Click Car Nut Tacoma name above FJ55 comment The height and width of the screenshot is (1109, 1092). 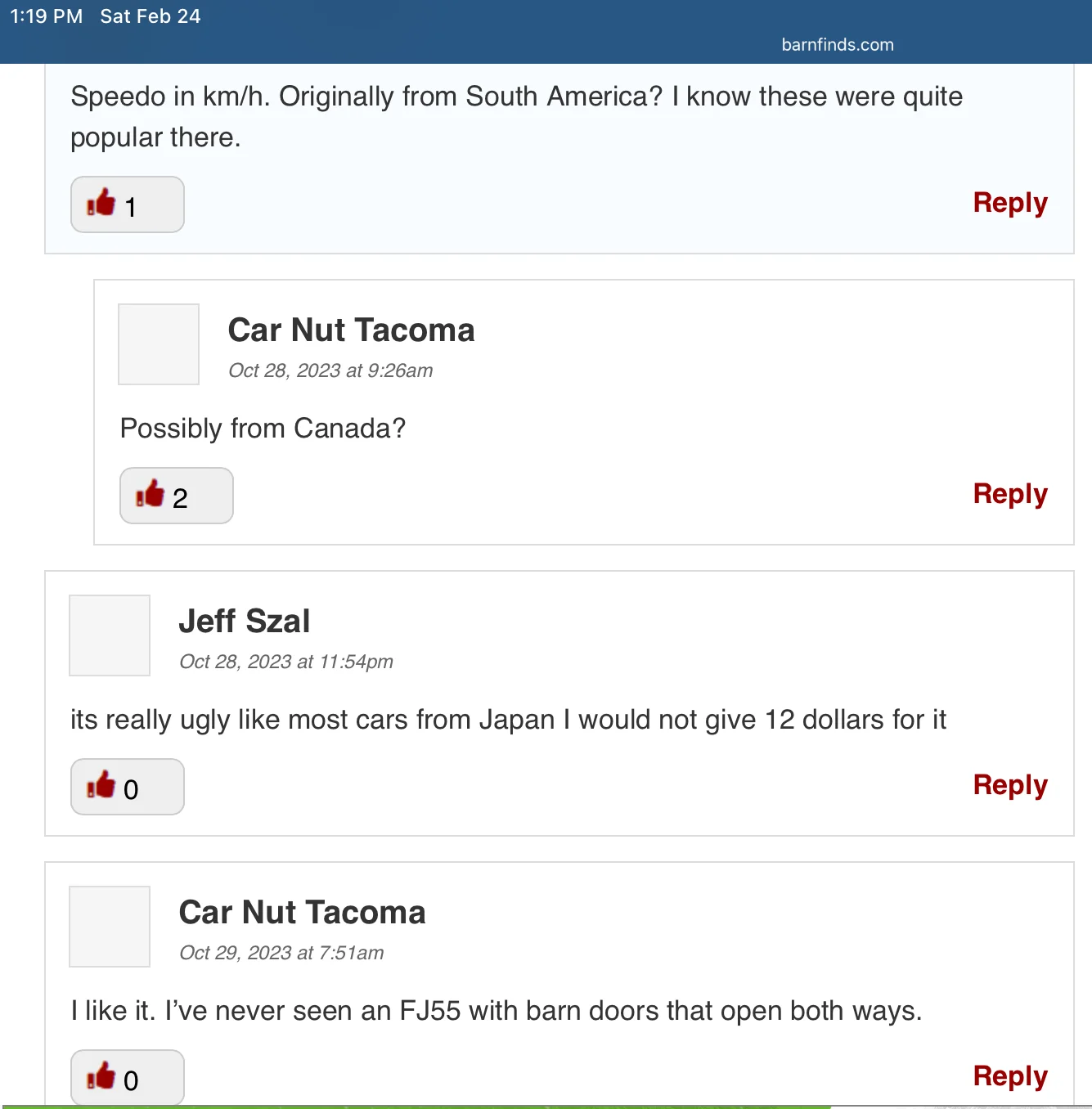[x=302, y=913]
